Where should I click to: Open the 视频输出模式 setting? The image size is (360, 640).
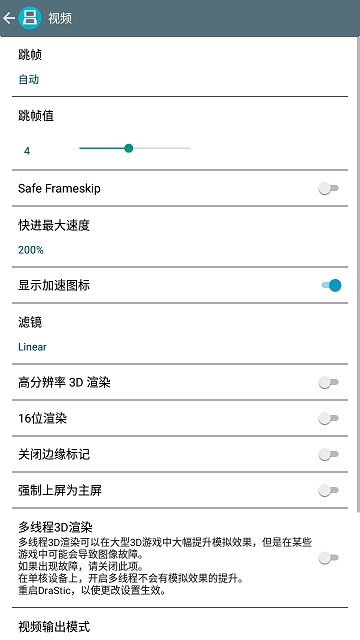(x=180, y=624)
